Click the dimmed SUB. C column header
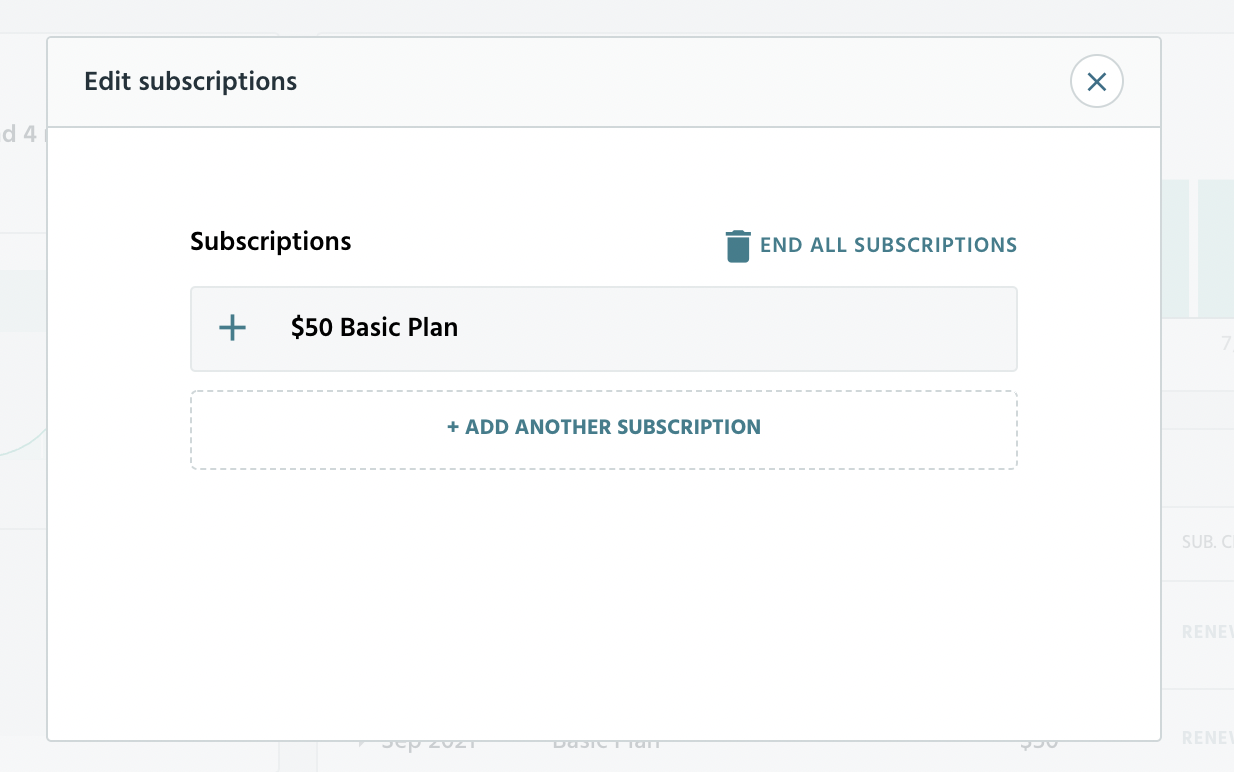Screen dimensions: 1234x772 (x=1207, y=543)
